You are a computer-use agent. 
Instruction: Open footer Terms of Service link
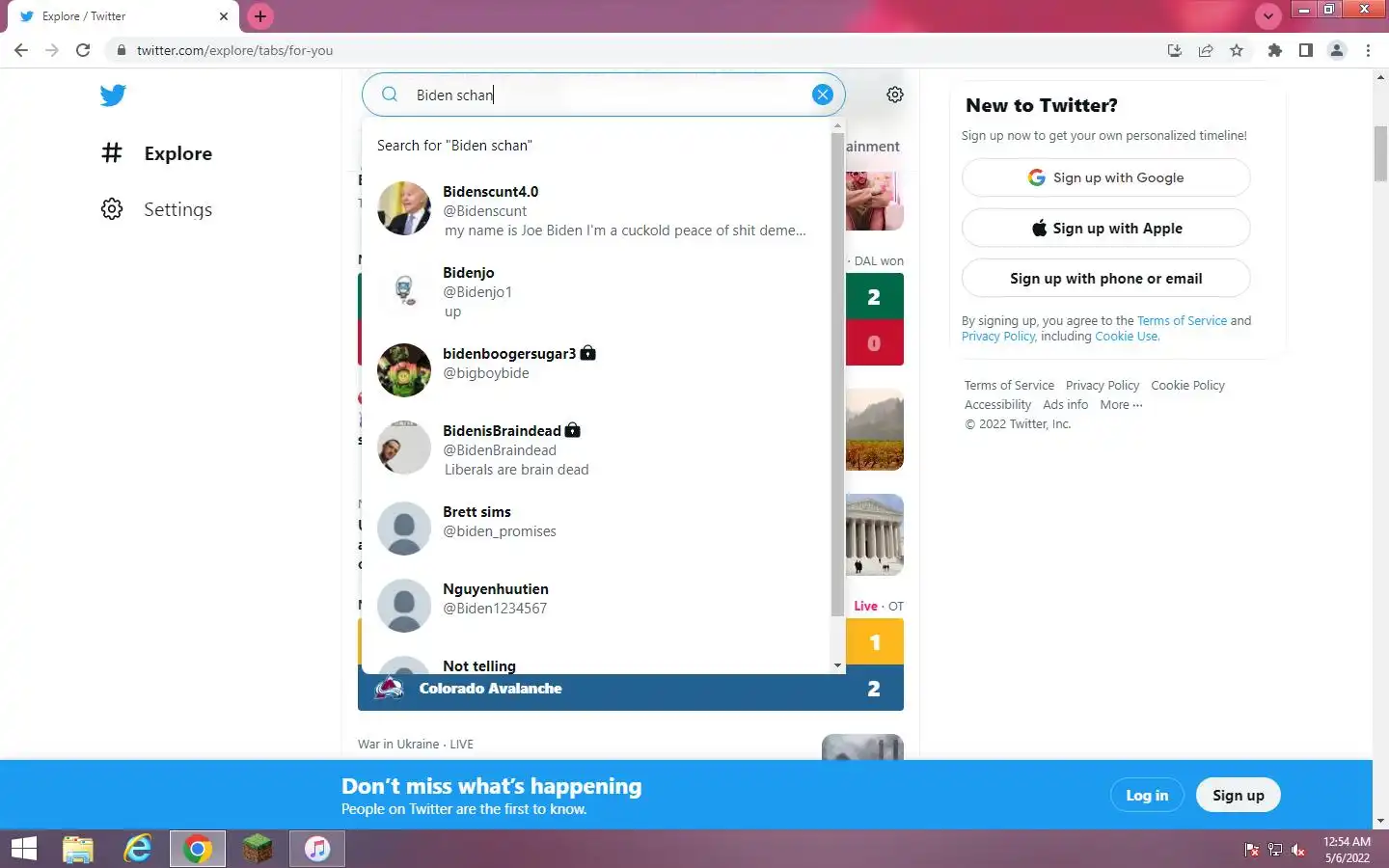[1009, 385]
